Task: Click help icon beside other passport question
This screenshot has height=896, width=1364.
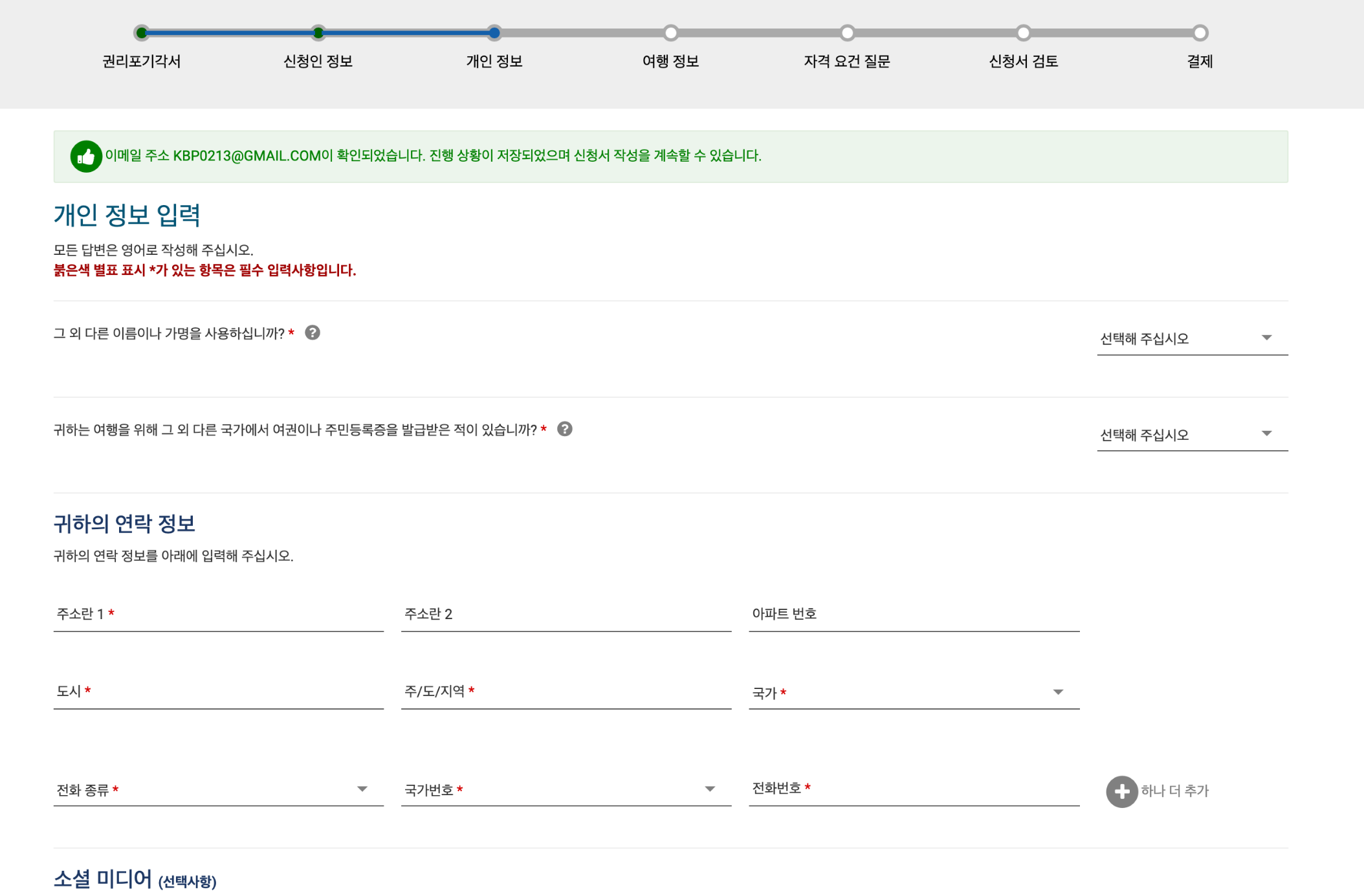Action: click(564, 429)
